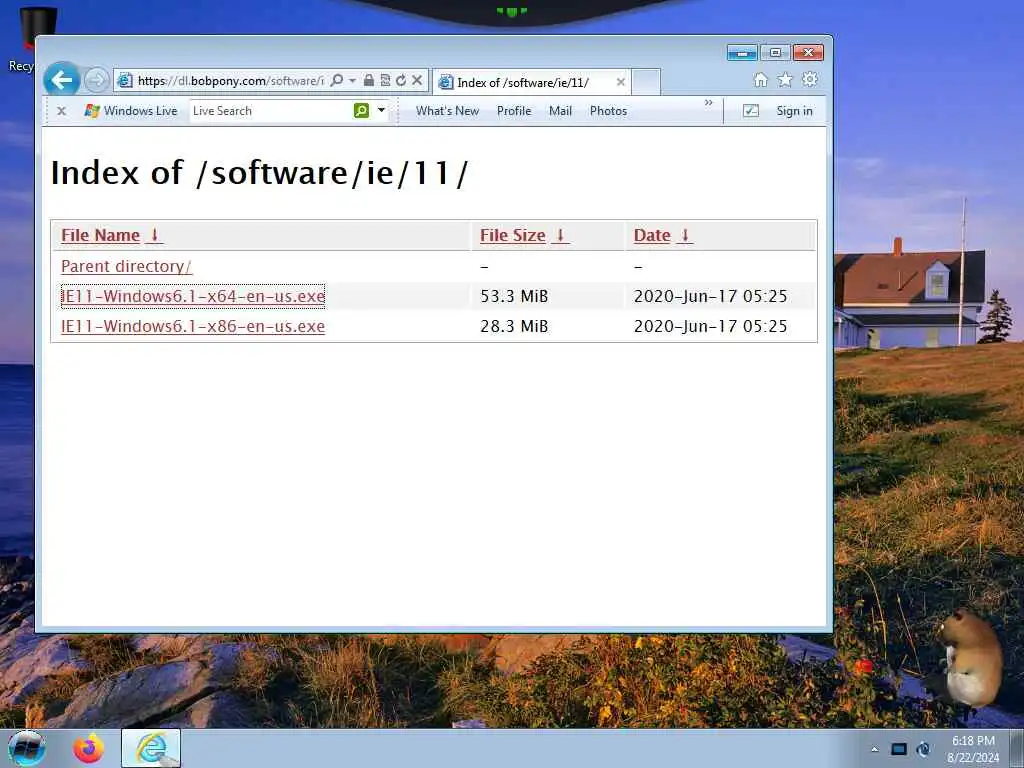Click into the Live Search box
The height and width of the screenshot is (768, 1024).
point(271,111)
